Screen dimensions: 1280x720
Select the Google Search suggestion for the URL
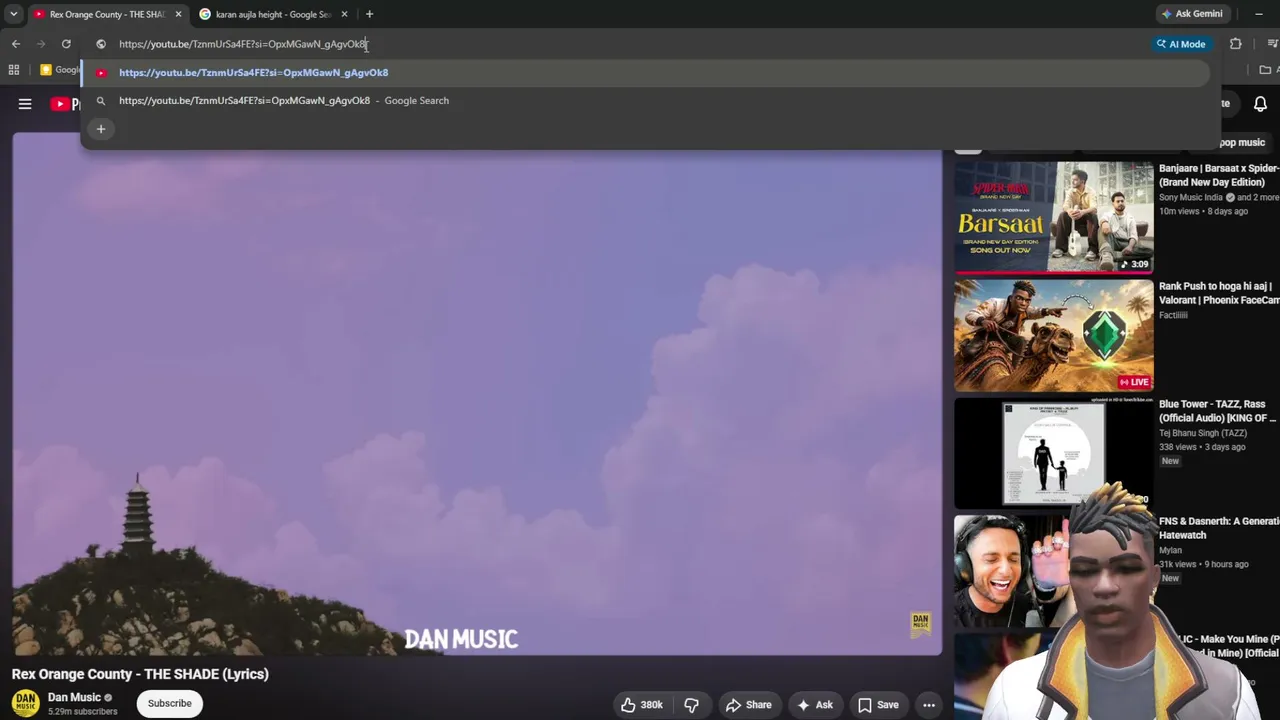[x=645, y=100]
